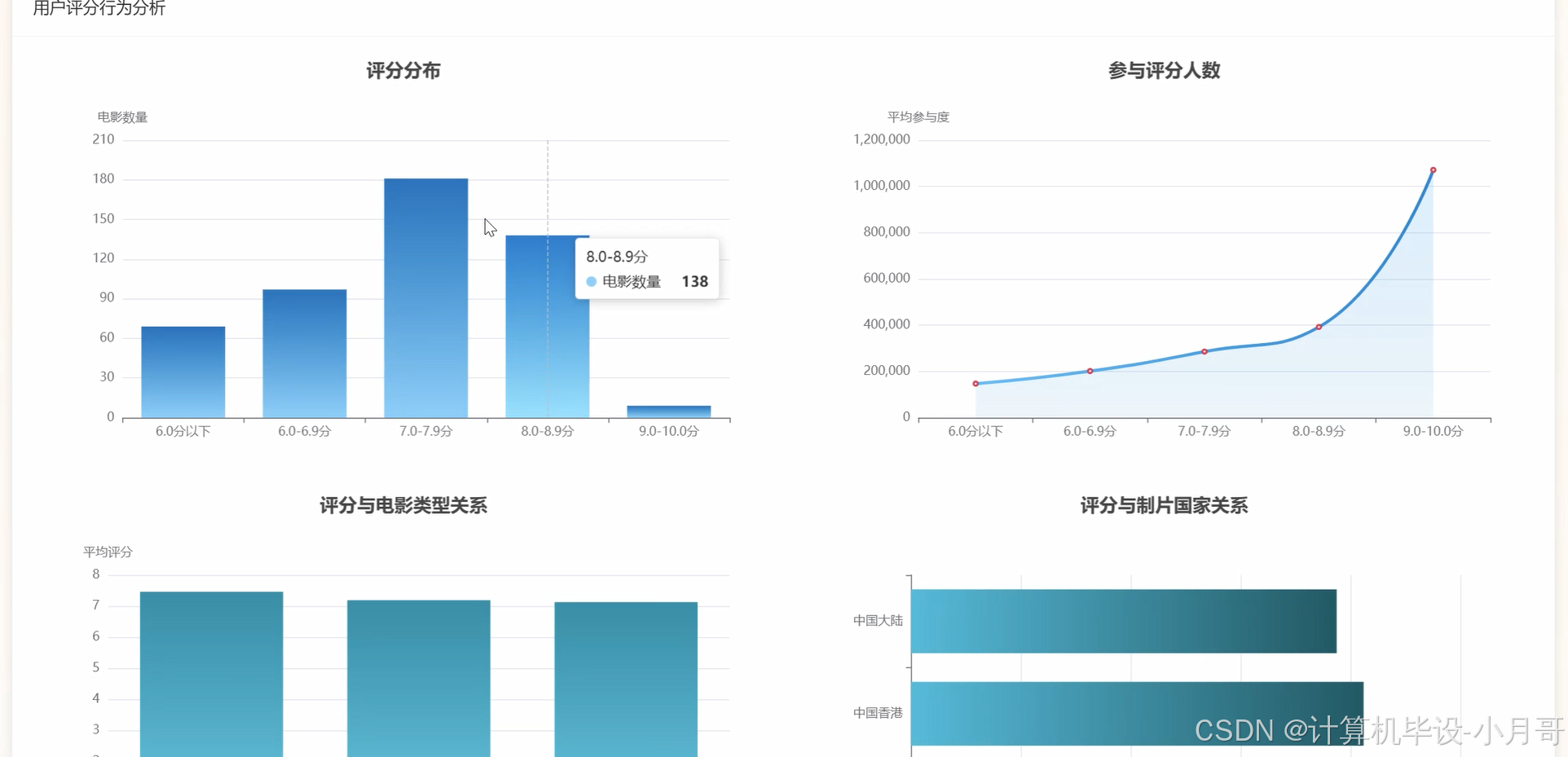Click the 7.0-7.9分 x-axis label in 评分分布
The image size is (1568, 757).
[x=426, y=431]
